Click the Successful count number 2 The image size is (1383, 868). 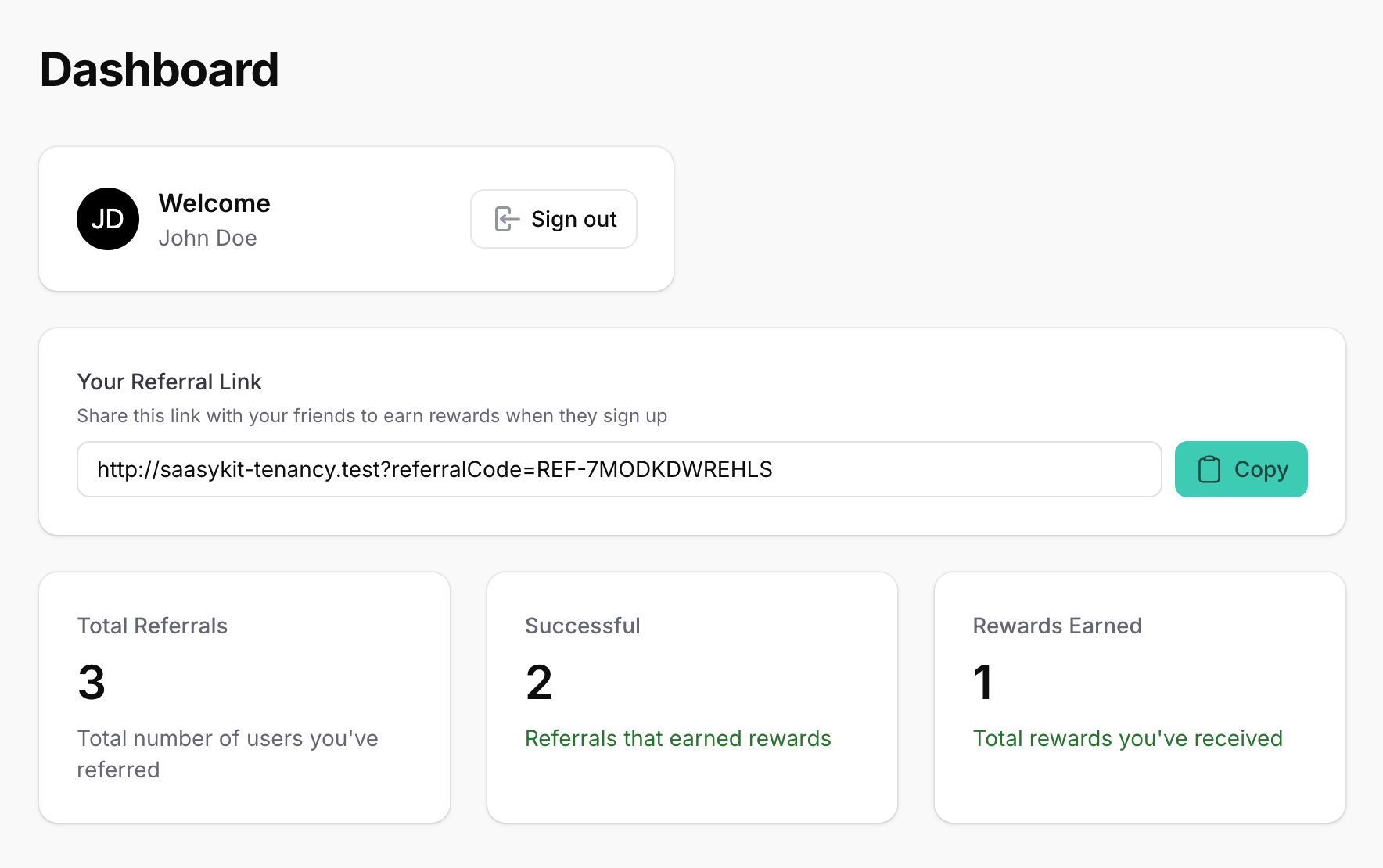539,682
